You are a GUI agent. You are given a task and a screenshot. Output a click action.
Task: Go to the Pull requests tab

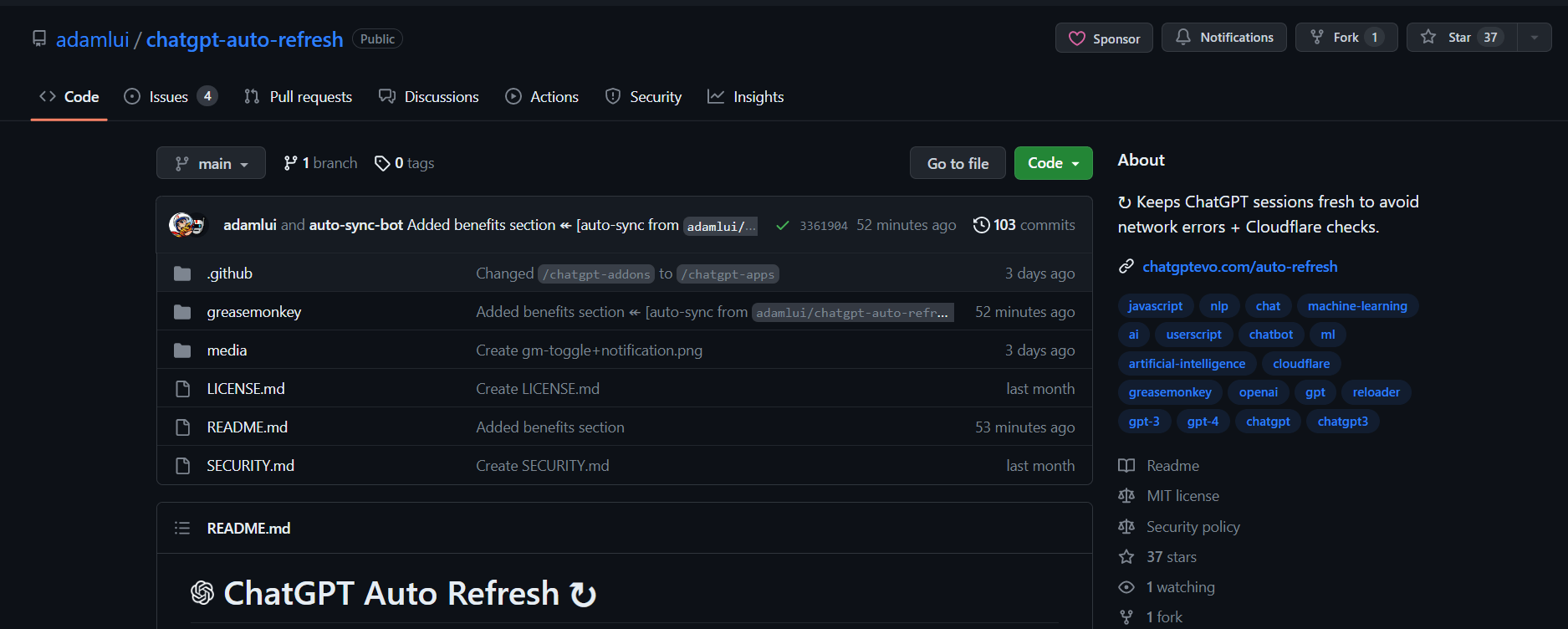pyautogui.click(x=298, y=97)
